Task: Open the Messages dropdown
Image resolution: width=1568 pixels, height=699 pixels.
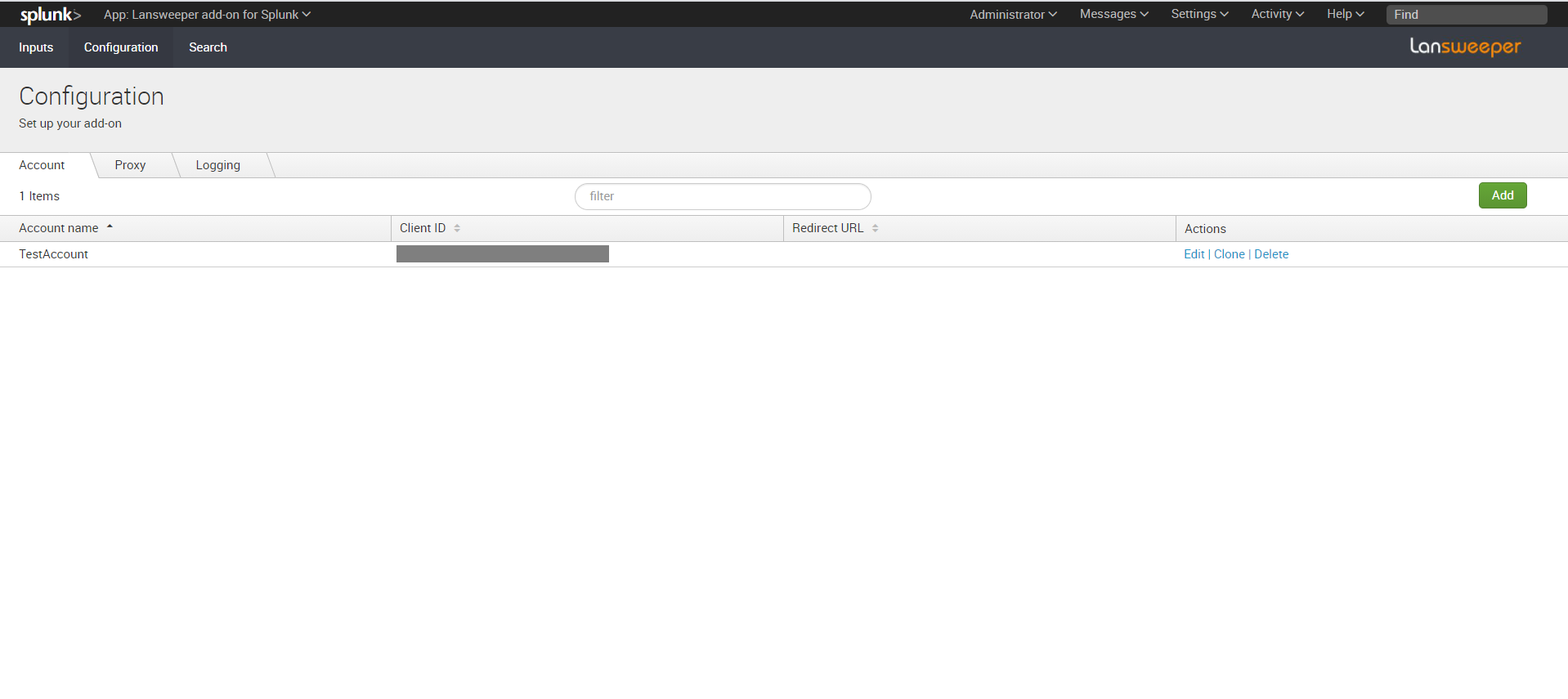Action: (1113, 14)
